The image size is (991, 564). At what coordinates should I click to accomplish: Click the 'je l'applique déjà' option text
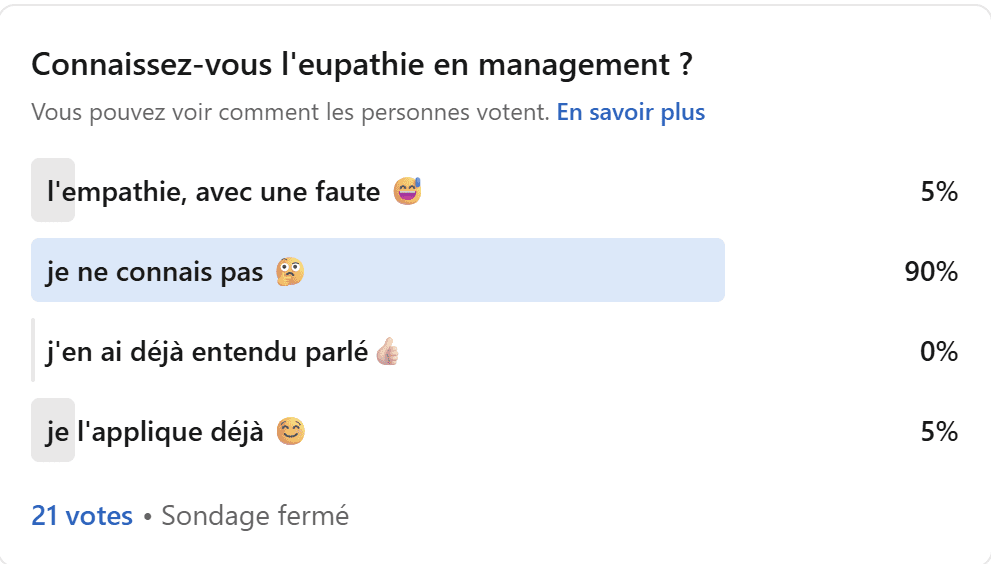[155, 432]
